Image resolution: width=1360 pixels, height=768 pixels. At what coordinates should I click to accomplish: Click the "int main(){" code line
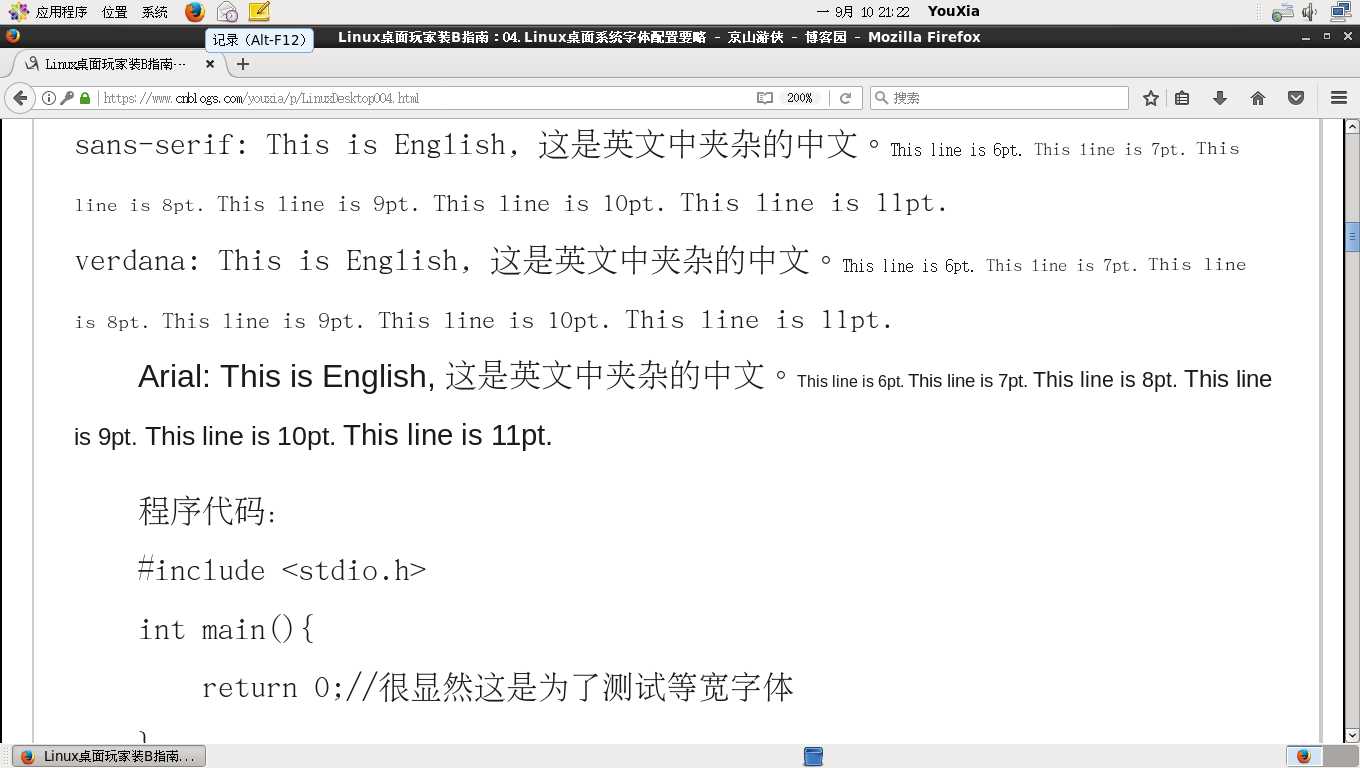pyautogui.click(x=227, y=629)
